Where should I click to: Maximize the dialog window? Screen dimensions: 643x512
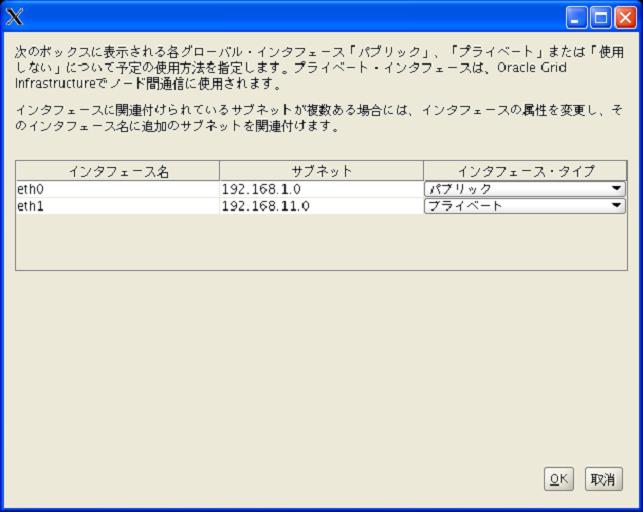click(x=601, y=18)
